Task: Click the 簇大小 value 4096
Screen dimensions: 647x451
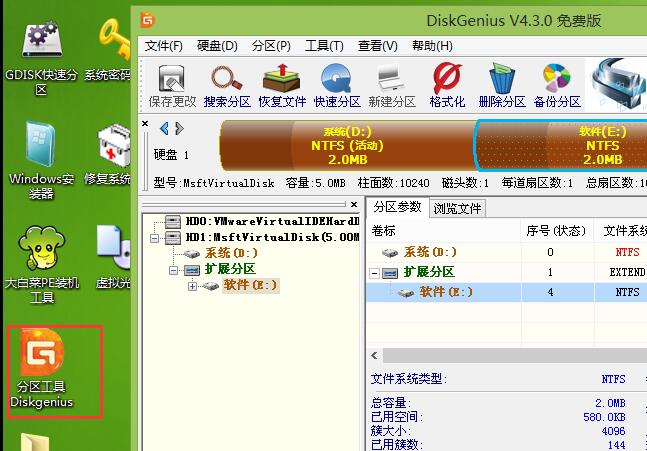Action: pos(614,431)
